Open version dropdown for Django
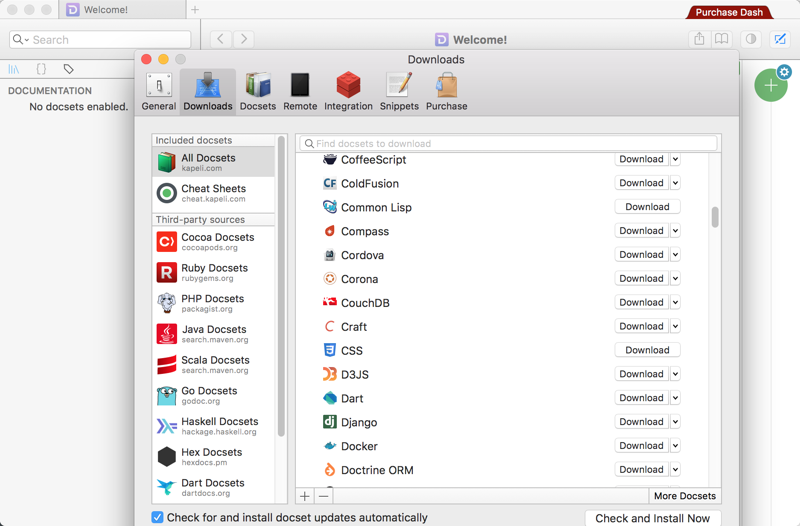This screenshot has width=800, height=526. [675, 422]
